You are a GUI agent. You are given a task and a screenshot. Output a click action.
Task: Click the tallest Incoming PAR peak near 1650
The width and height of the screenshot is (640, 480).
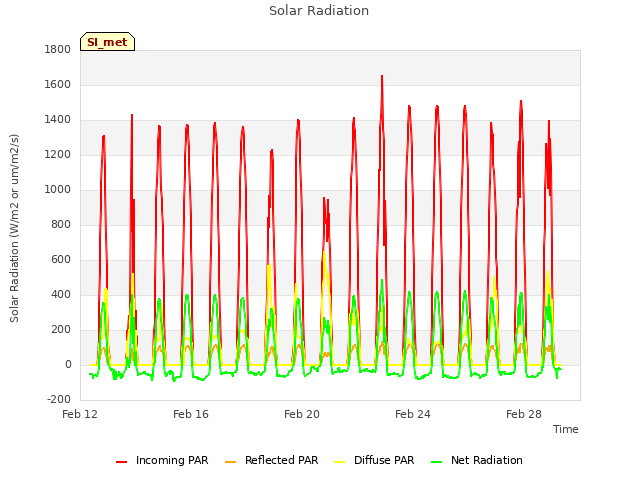pos(382,77)
